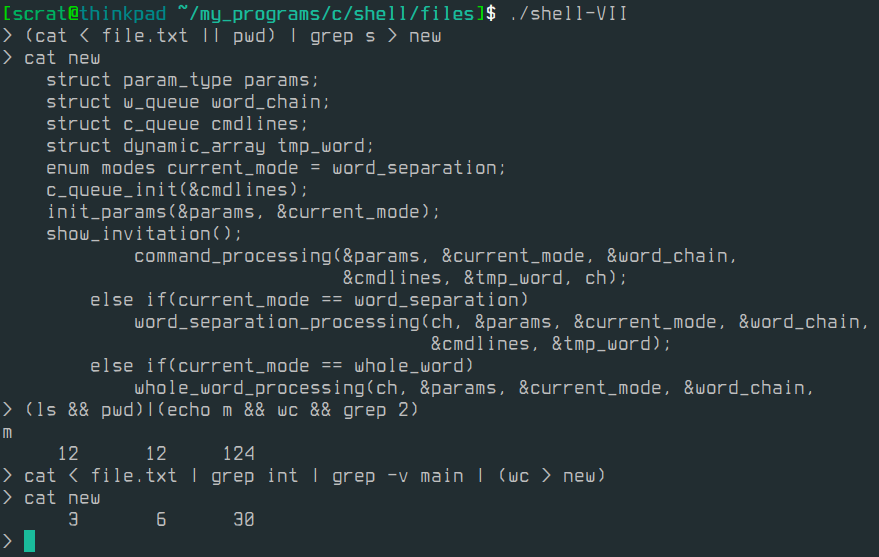Screen dimensions: 879x557
Task: Click the 'else if(current_mode == whole_word)' line
Action: coord(281,366)
